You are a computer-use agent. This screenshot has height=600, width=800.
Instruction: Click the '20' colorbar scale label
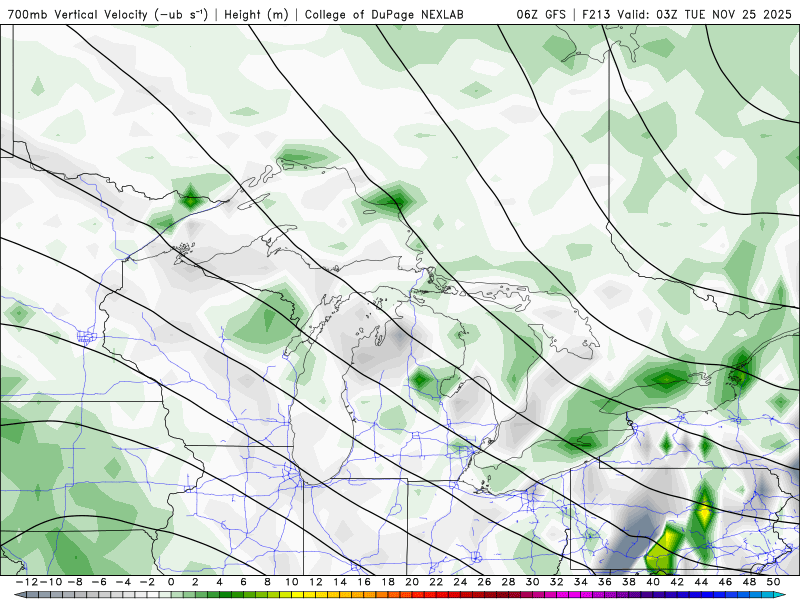(412, 582)
